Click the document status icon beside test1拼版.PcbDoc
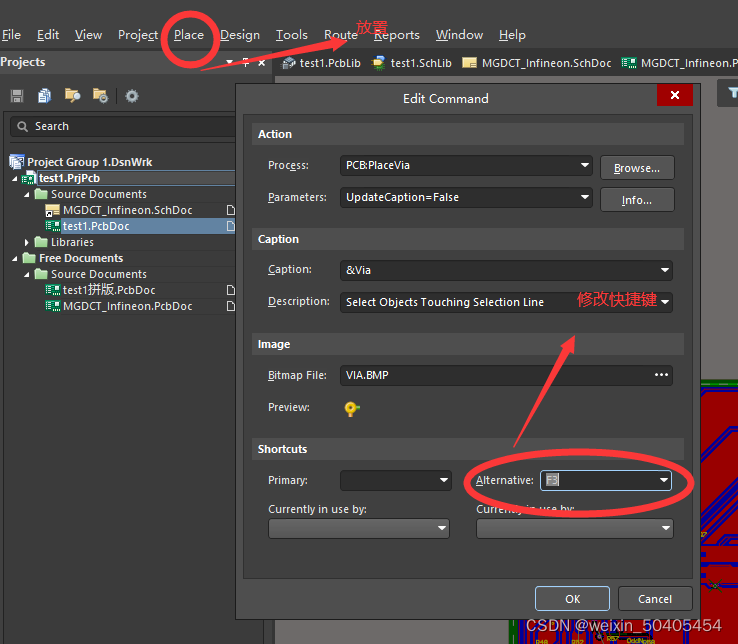 pyautogui.click(x=231, y=290)
